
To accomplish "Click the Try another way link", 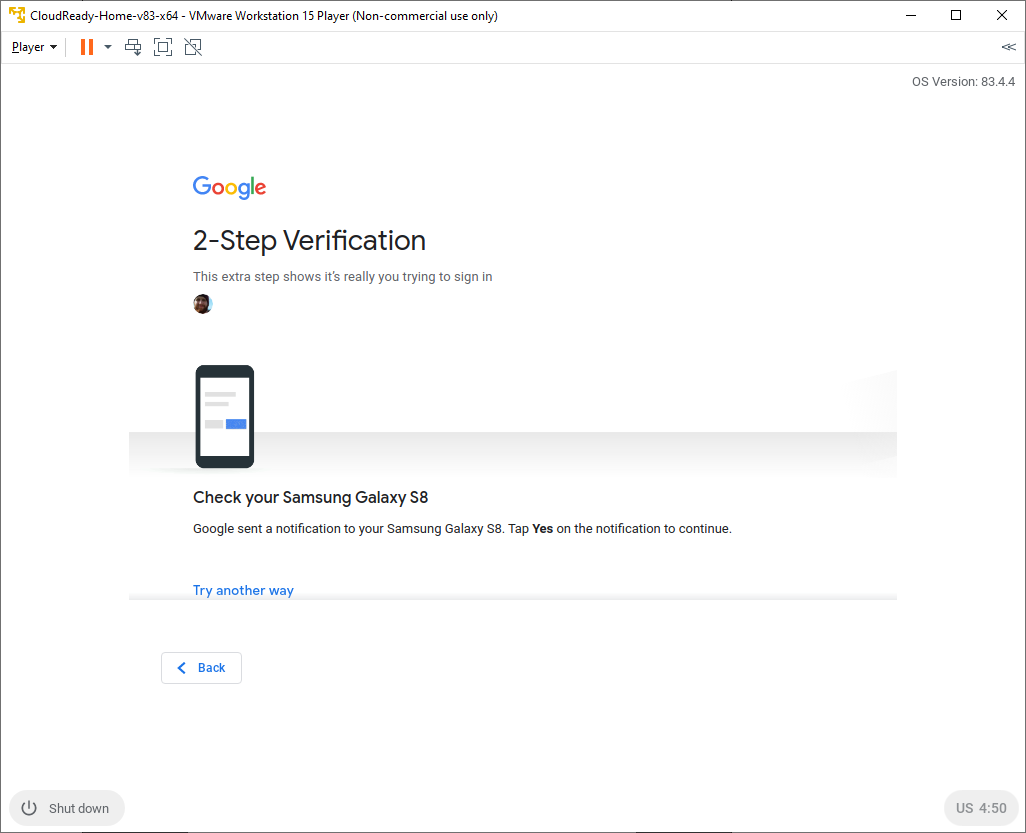I will pyautogui.click(x=243, y=590).
